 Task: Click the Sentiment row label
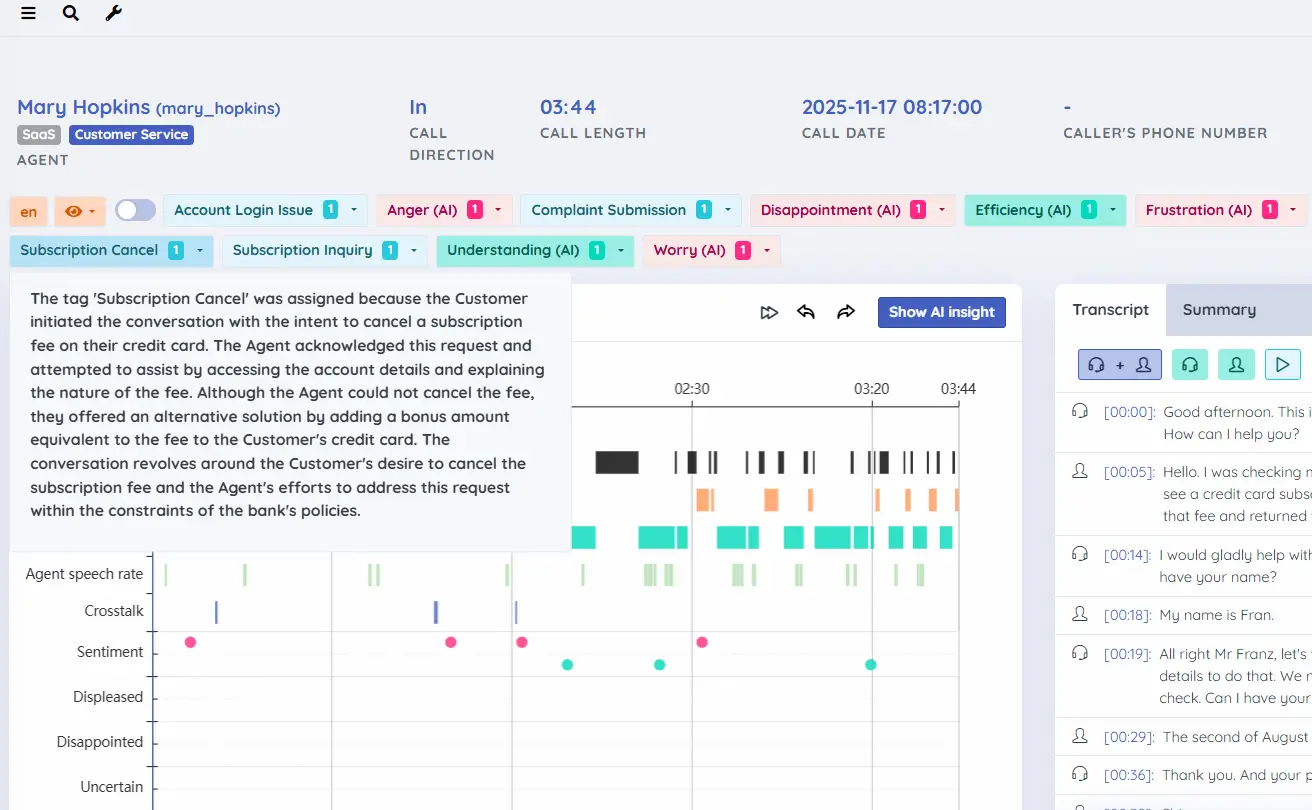click(110, 652)
